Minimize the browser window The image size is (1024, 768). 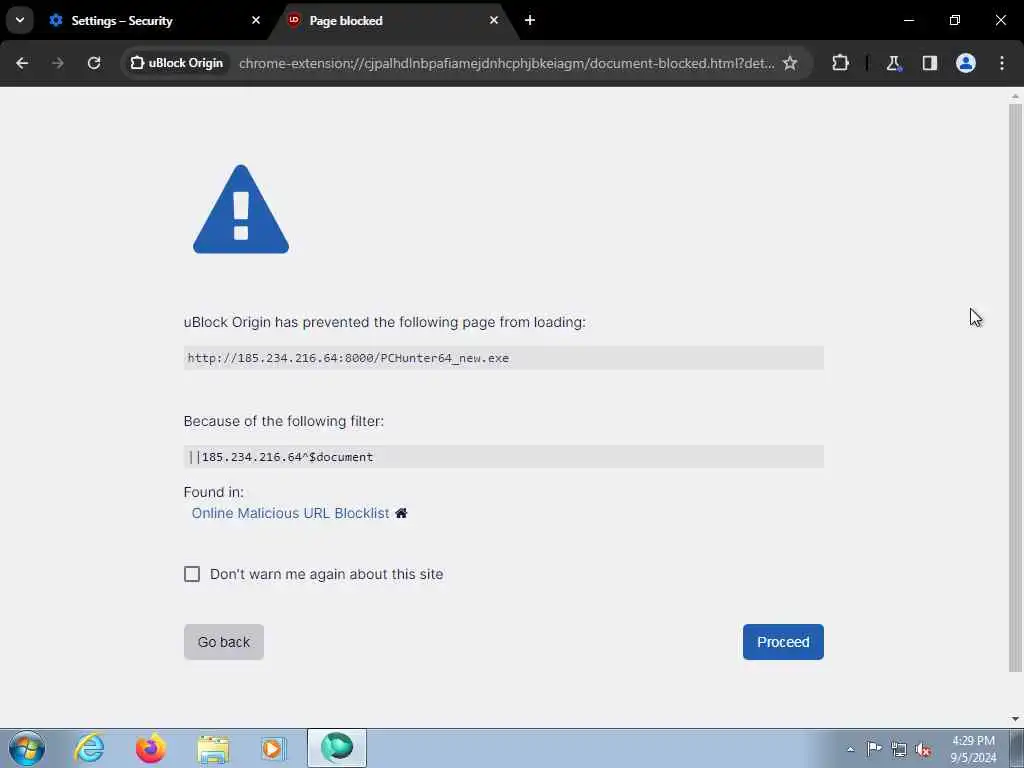click(909, 20)
